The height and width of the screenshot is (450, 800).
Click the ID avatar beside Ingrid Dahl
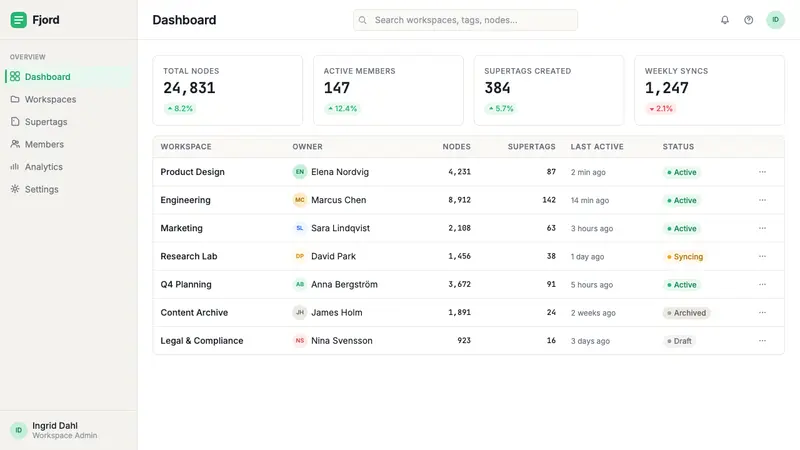[x=18, y=430]
